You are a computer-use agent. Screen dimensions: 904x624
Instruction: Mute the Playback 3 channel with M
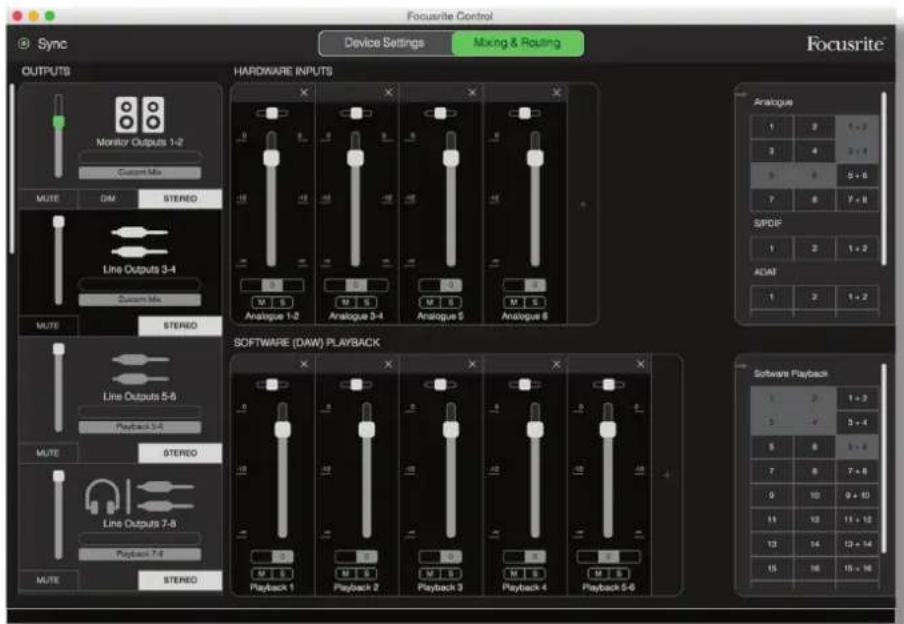[x=430, y=574]
